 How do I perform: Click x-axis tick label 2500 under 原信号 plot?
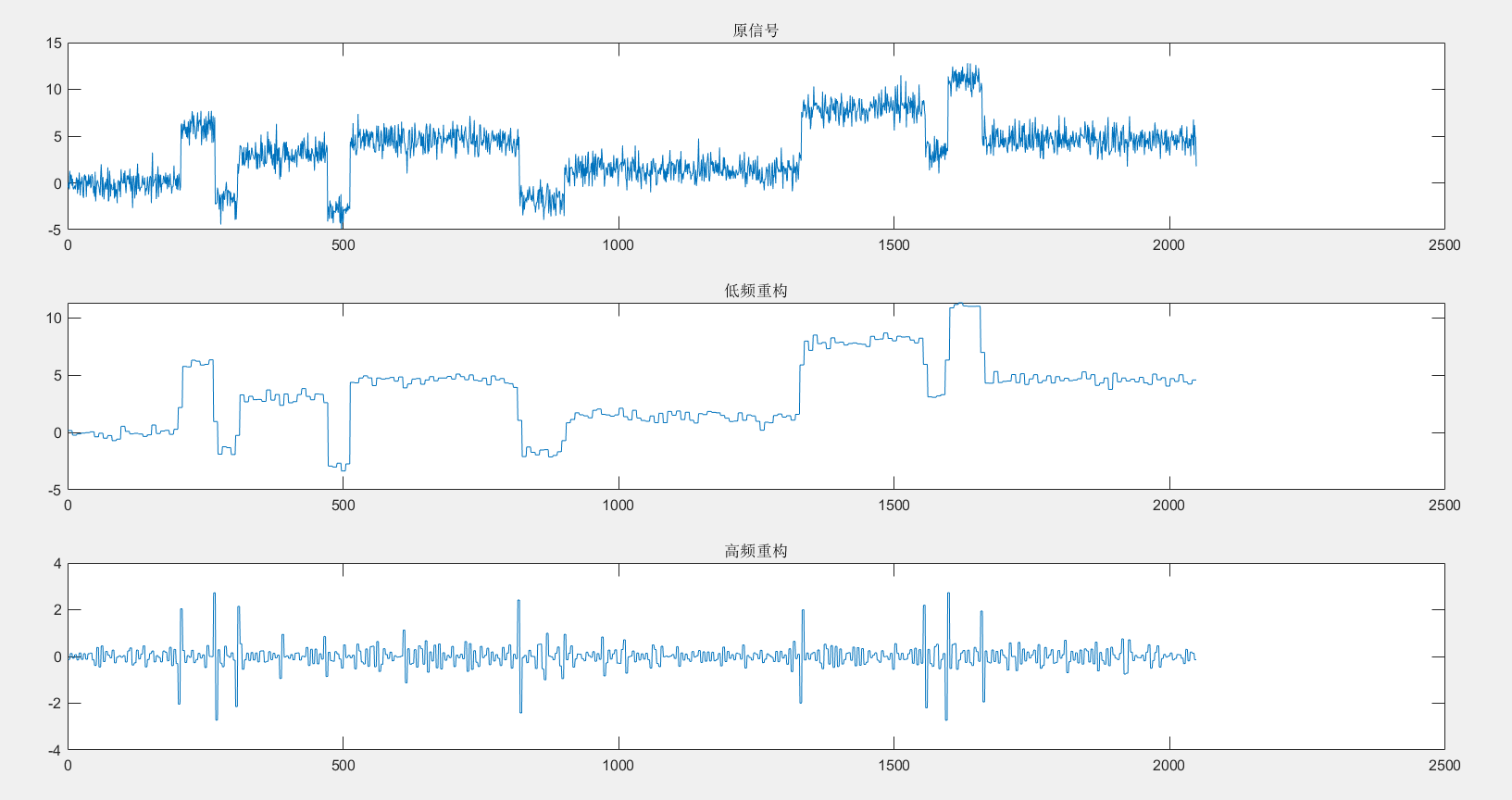coord(1444,245)
